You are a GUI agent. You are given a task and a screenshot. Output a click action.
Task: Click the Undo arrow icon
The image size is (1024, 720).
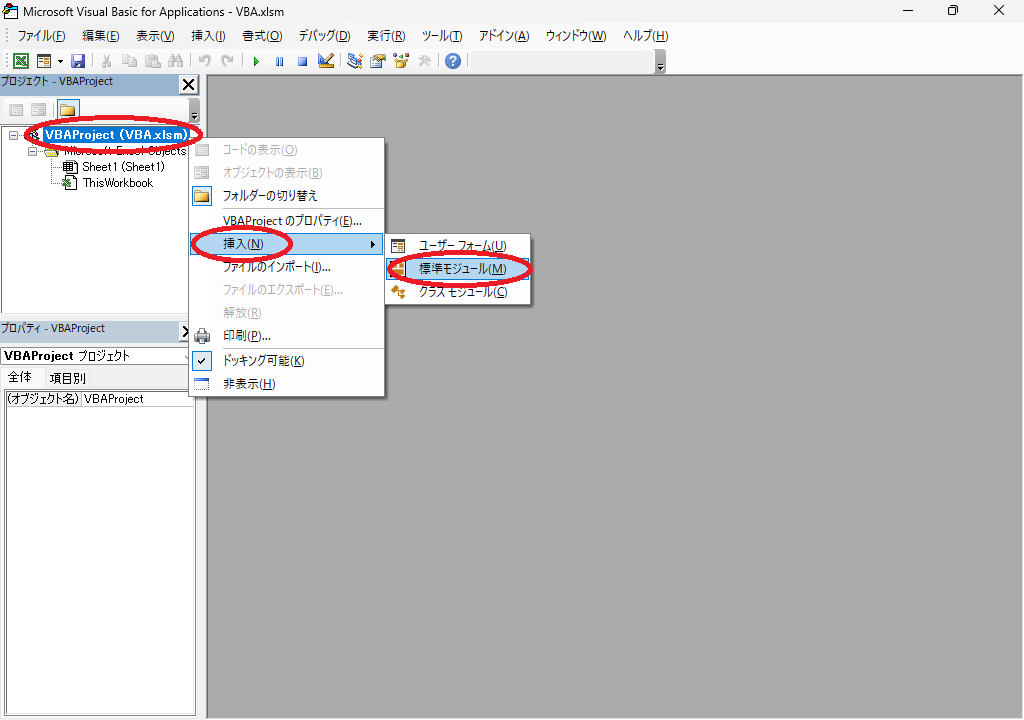[x=204, y=61]
